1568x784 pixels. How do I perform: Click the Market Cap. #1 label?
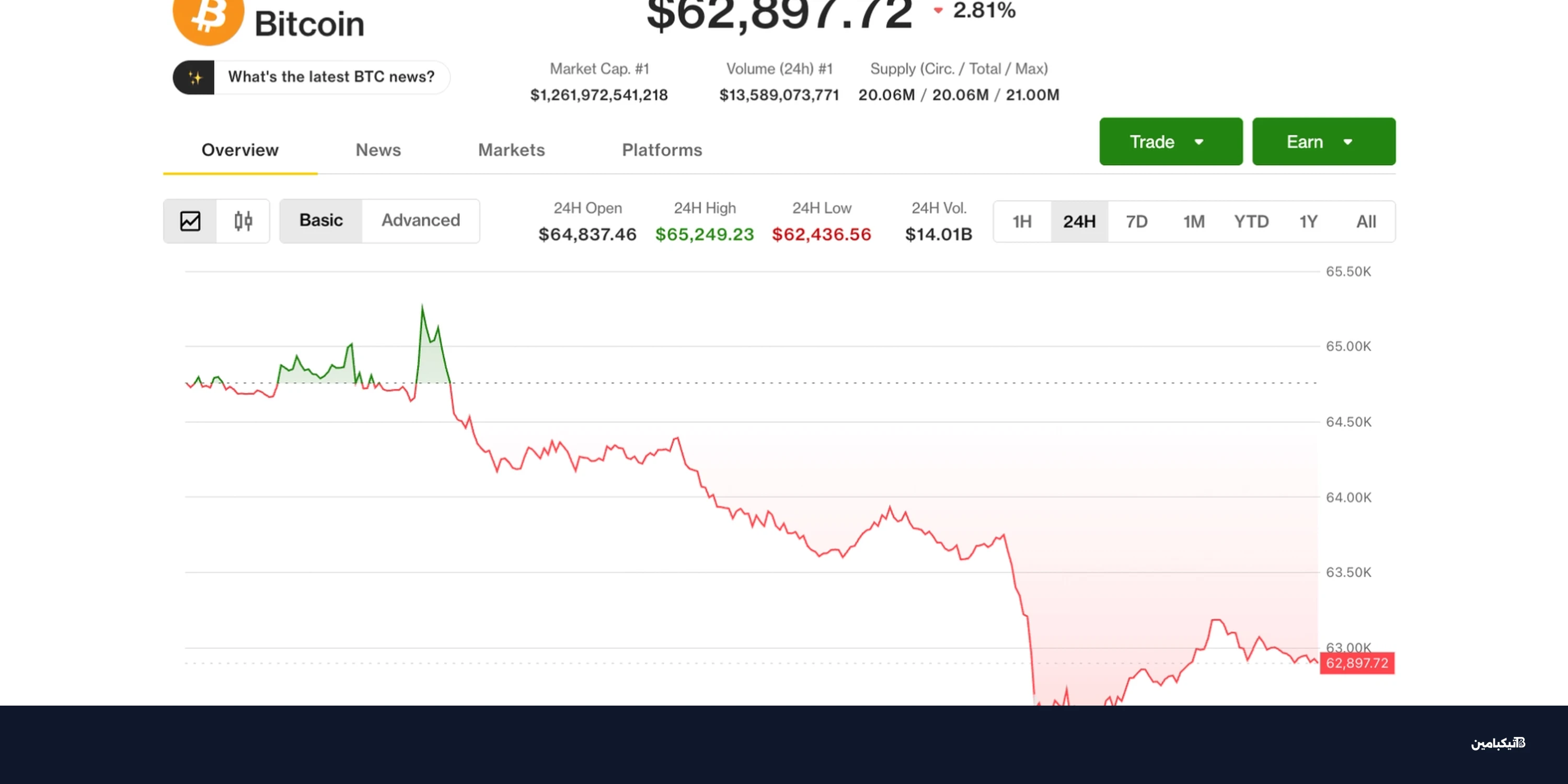point(599,69)
